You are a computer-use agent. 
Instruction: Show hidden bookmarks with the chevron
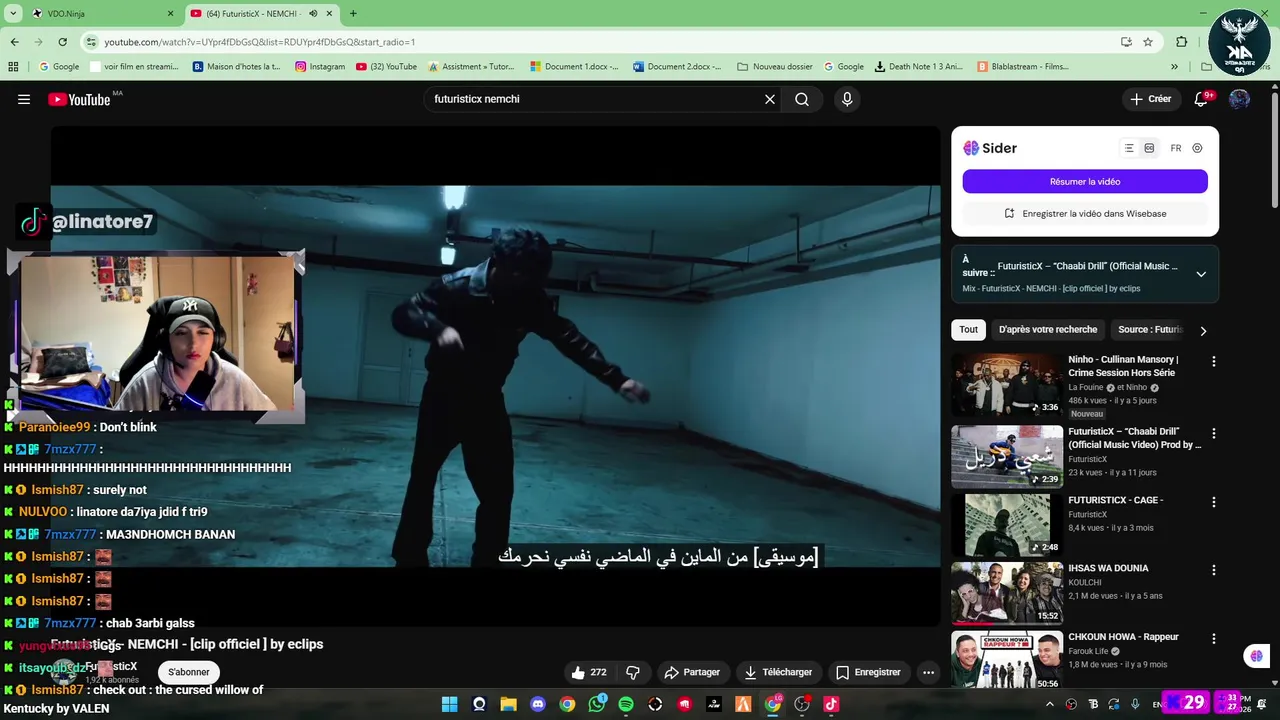1174,67
